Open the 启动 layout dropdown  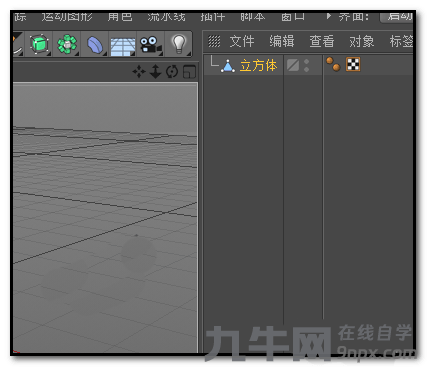coord(397,16)
